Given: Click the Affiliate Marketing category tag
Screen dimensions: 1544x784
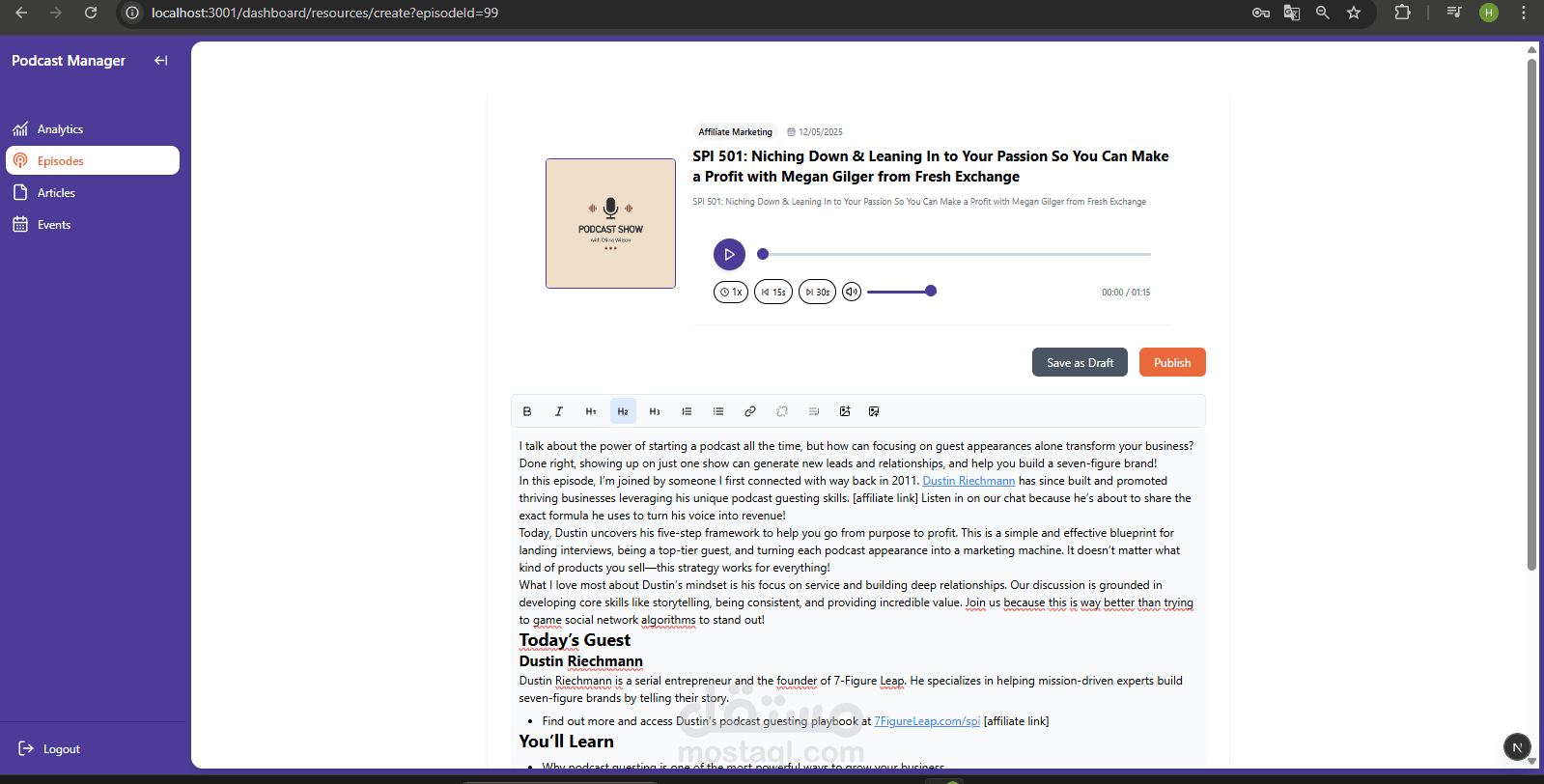Looking at the screenshot, I should pos(736,132).
